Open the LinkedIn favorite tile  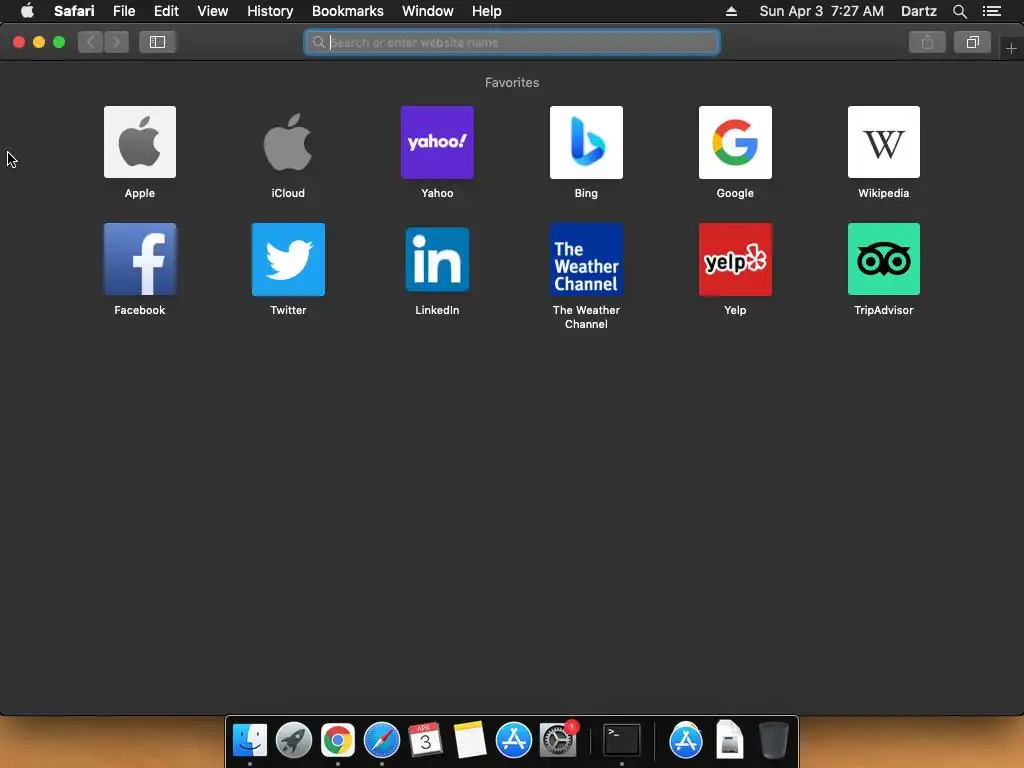(437, 259)
